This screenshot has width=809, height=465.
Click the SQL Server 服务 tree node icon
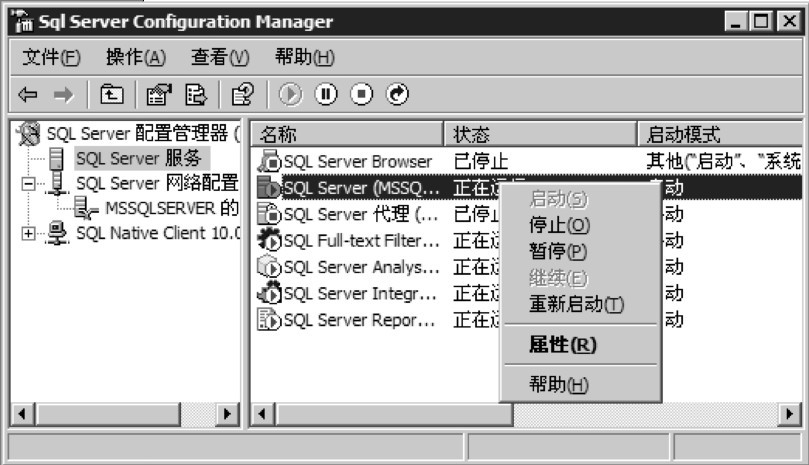56,158
